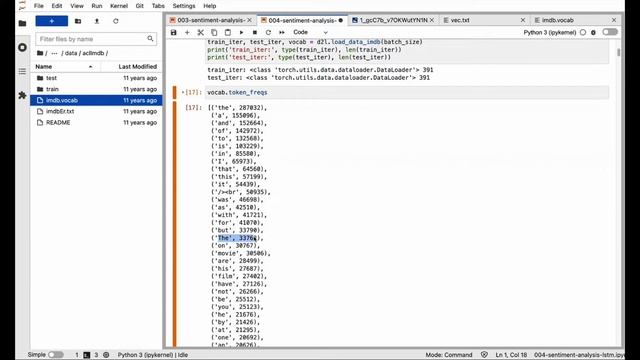Open the Edit menu
The width and height of the screenshot is (640, 360).
point(57,6)
